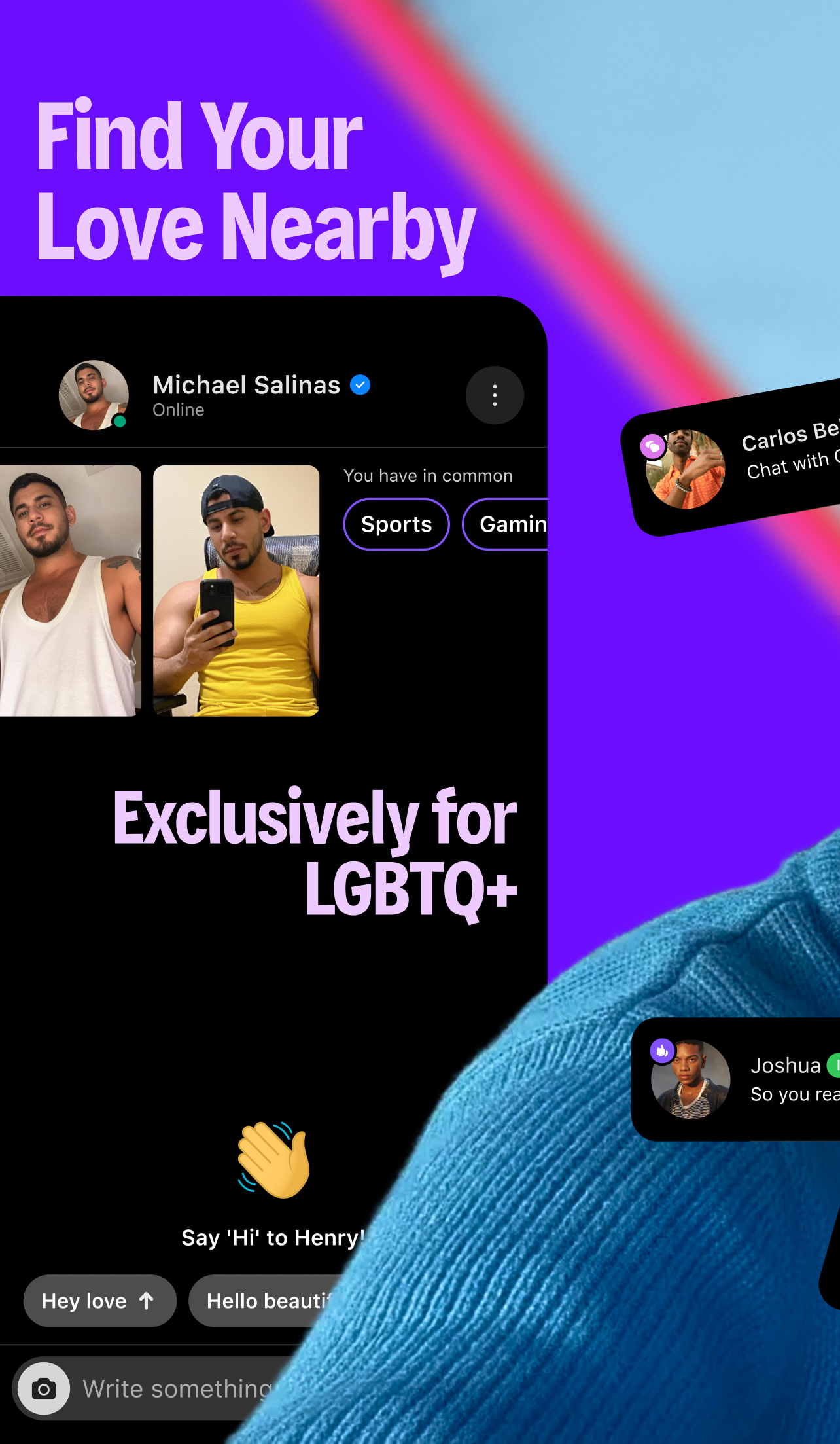840x1444 pixels.
Task: Open the three-dot options menu
Action: coord(495,395)
